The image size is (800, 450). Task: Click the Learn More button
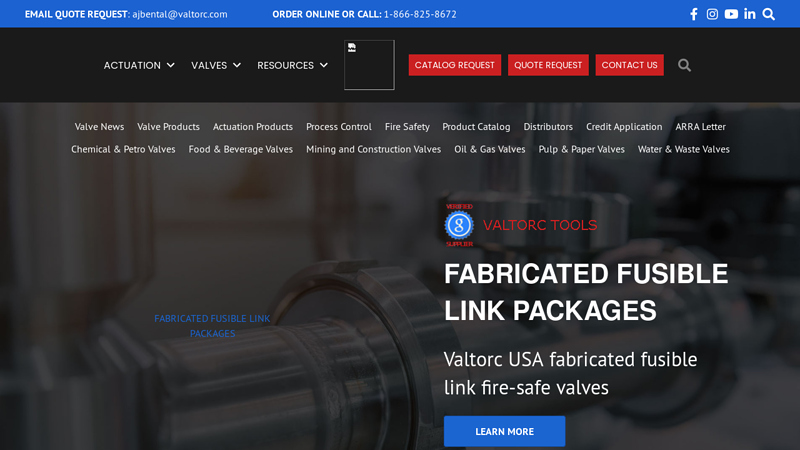point(504,431)
